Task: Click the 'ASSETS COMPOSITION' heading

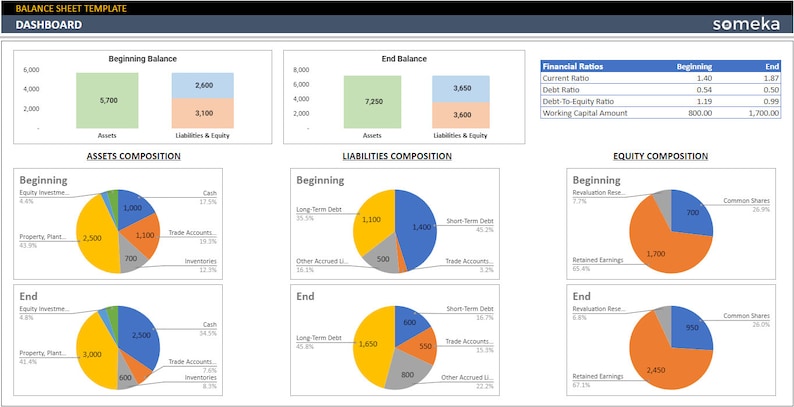Action: tap(134, 156)
